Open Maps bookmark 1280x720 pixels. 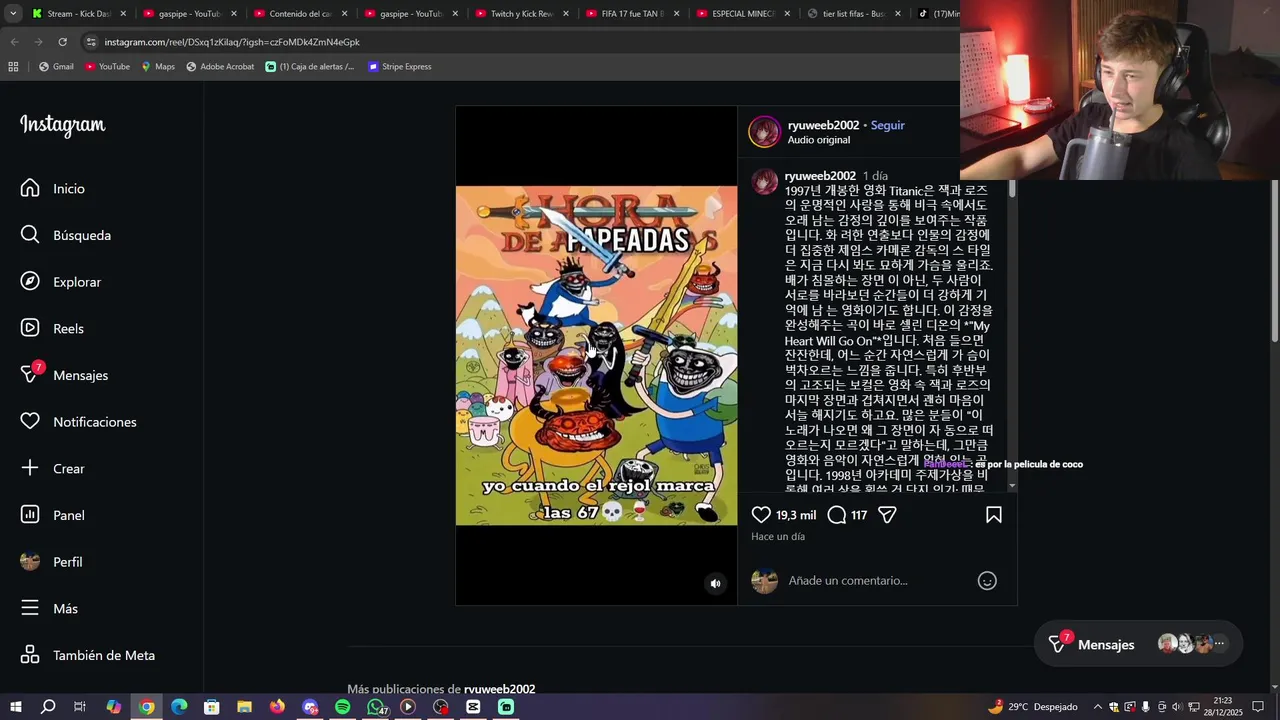tap(158, 67)
